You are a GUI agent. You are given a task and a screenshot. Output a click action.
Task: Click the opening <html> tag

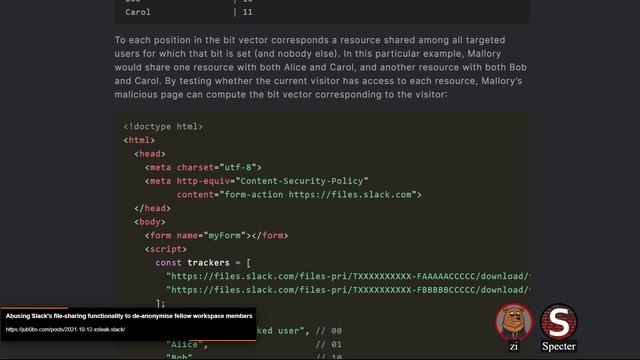[139, 140]
